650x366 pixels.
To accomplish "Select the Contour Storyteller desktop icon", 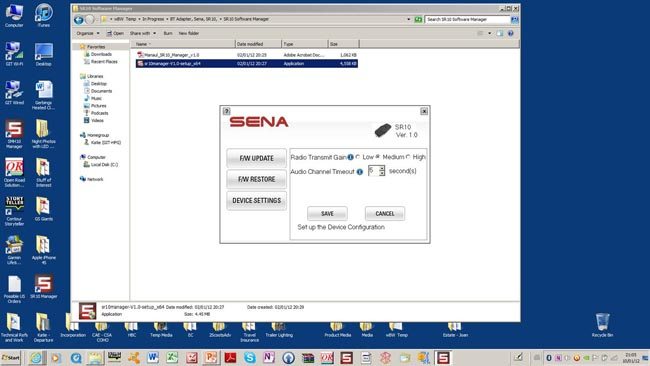I will tap(14, 211).
